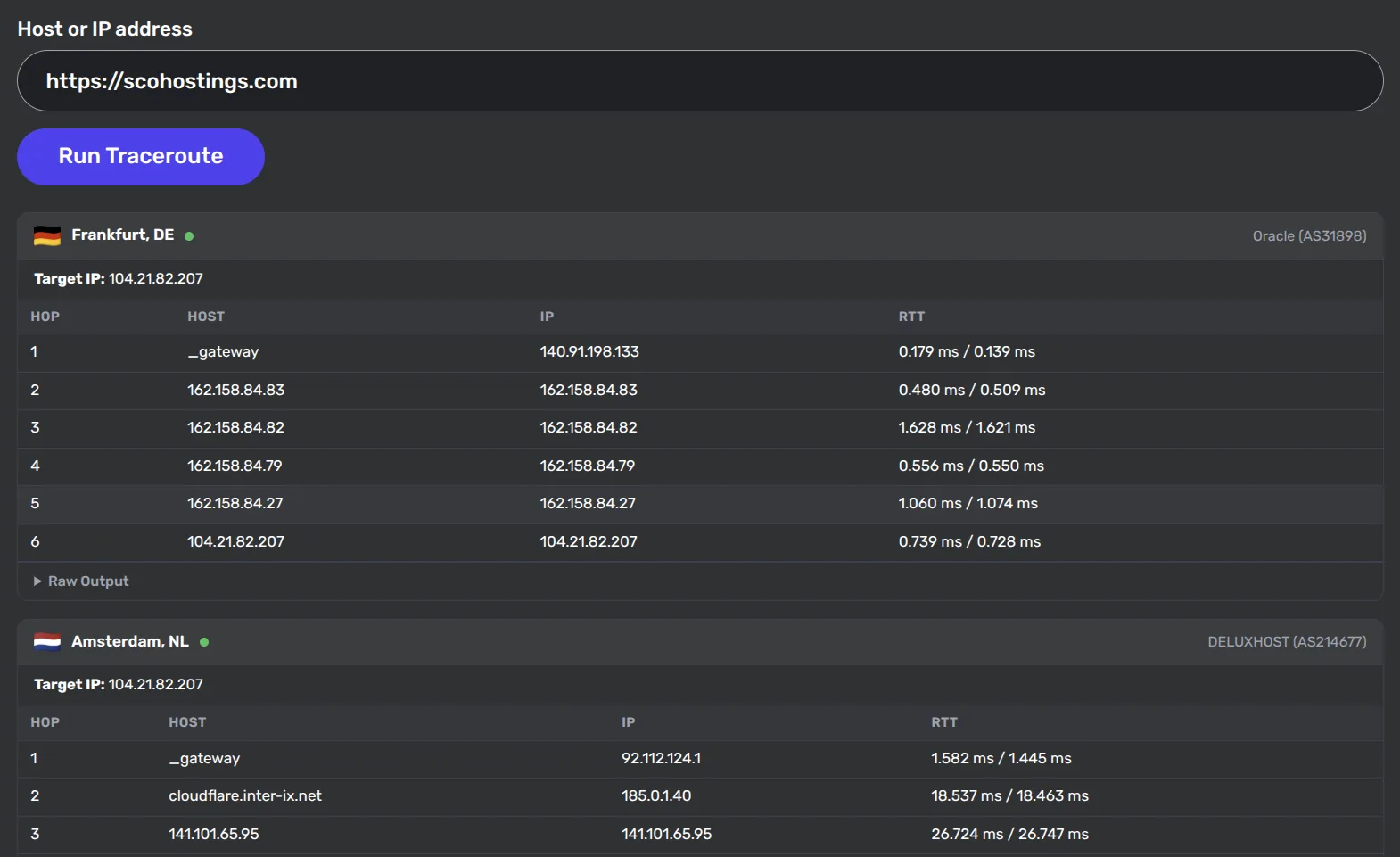This screenshot has width=1400, height=857.
Task: Click the green status dot next to Amsterdam, NL
Action: tap(204, 642)
